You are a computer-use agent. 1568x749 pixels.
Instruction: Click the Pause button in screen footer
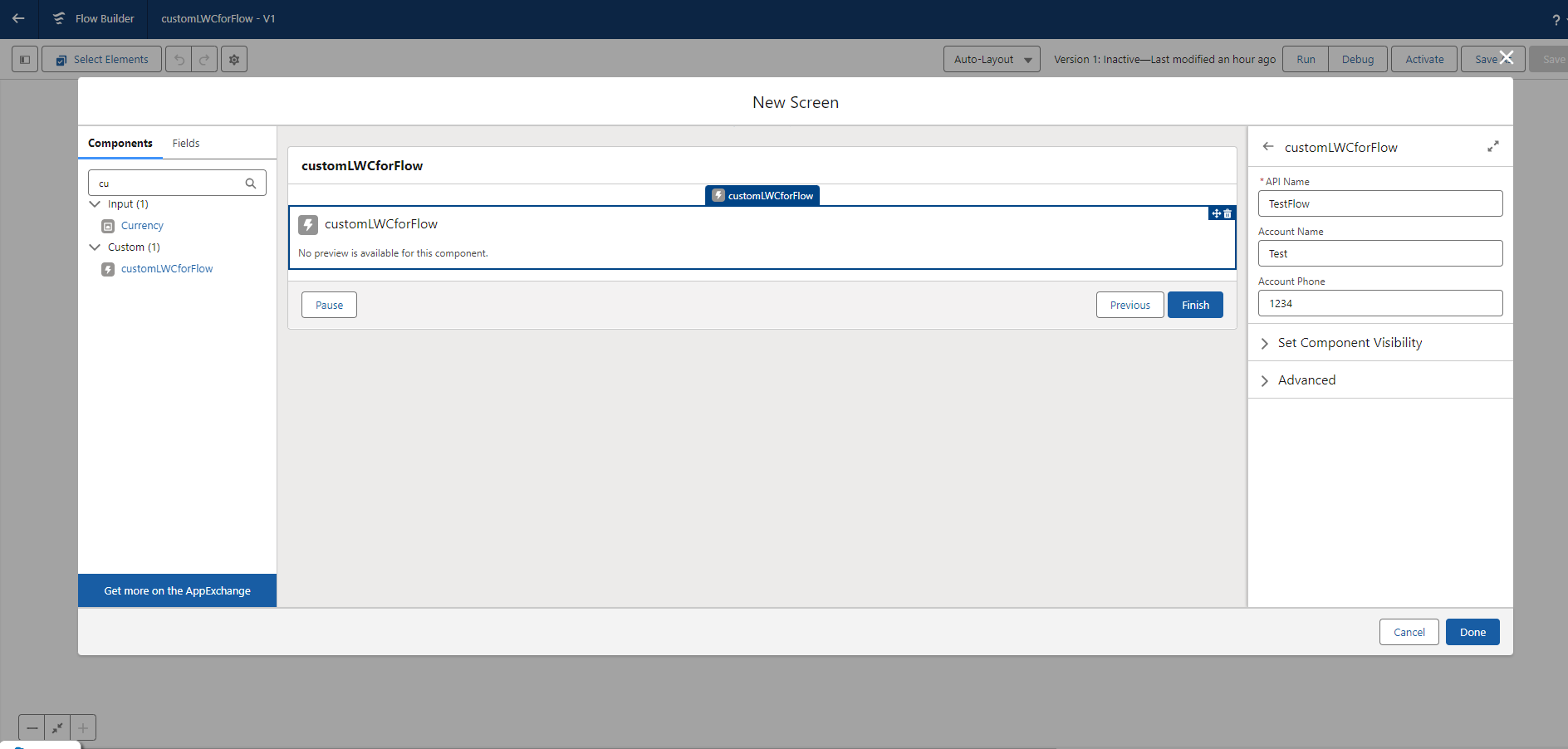tap(329, 305)
